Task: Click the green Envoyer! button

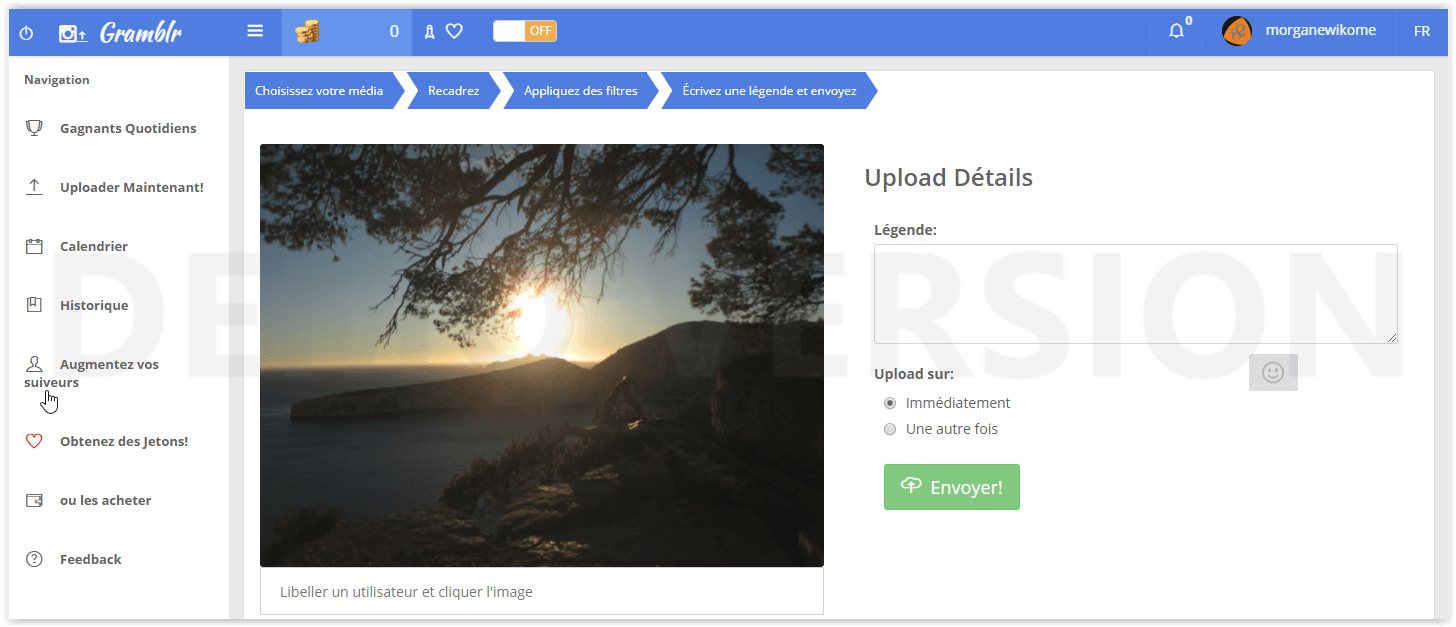Action: tap(951, 487)
